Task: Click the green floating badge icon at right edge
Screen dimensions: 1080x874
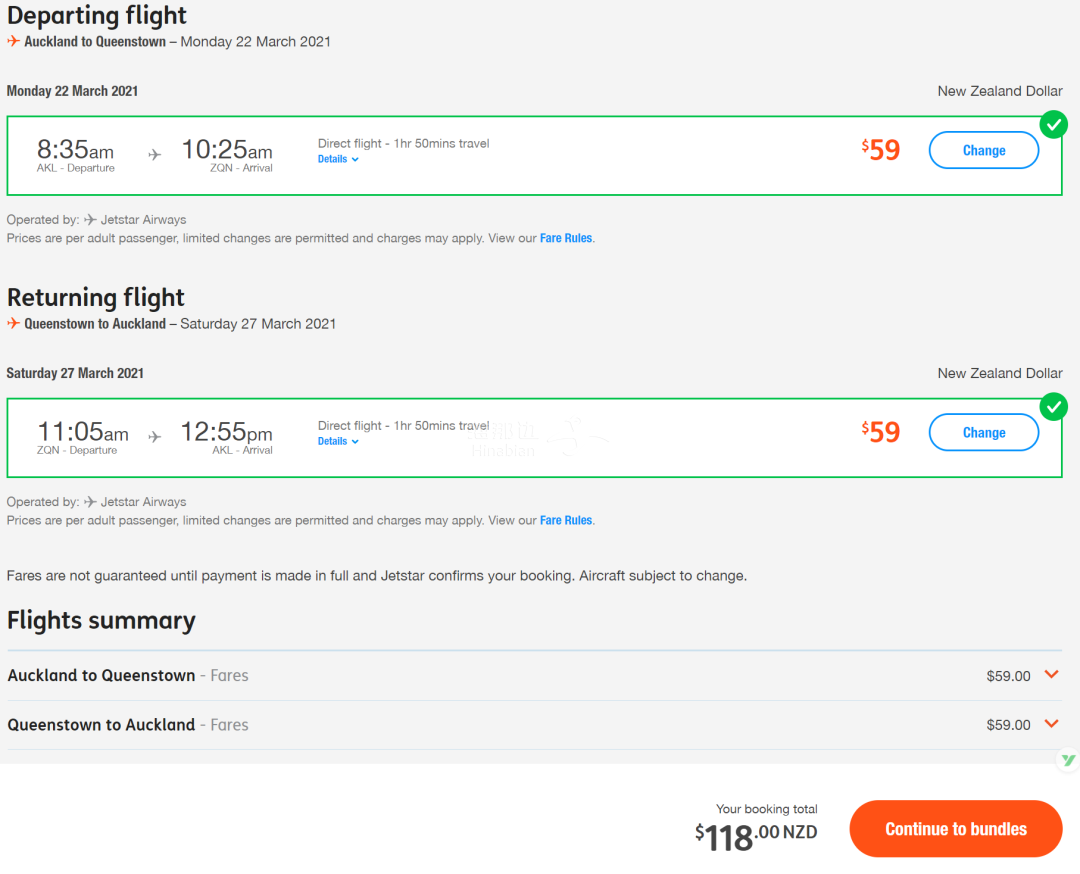Action: (1068, 760)
